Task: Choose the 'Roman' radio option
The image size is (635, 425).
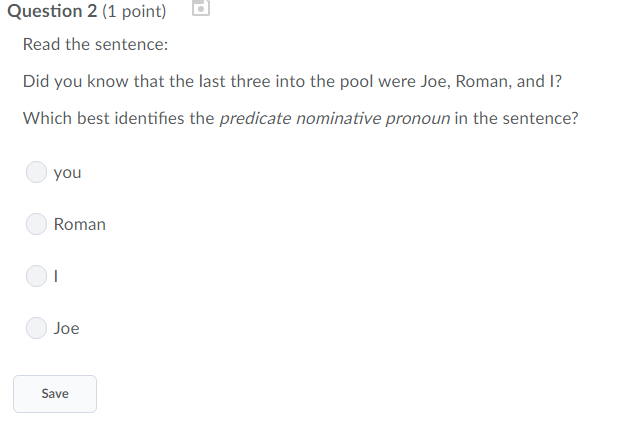Action: (x=36, y=224)
